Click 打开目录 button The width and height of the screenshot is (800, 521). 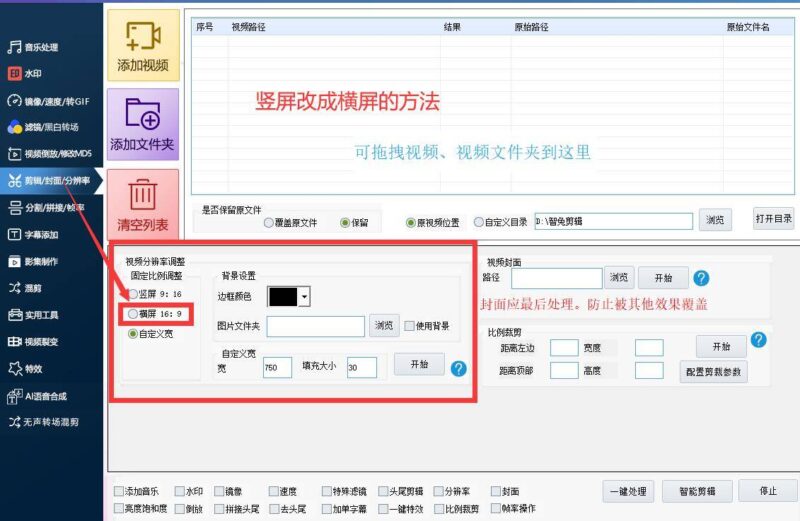point(773,218)
